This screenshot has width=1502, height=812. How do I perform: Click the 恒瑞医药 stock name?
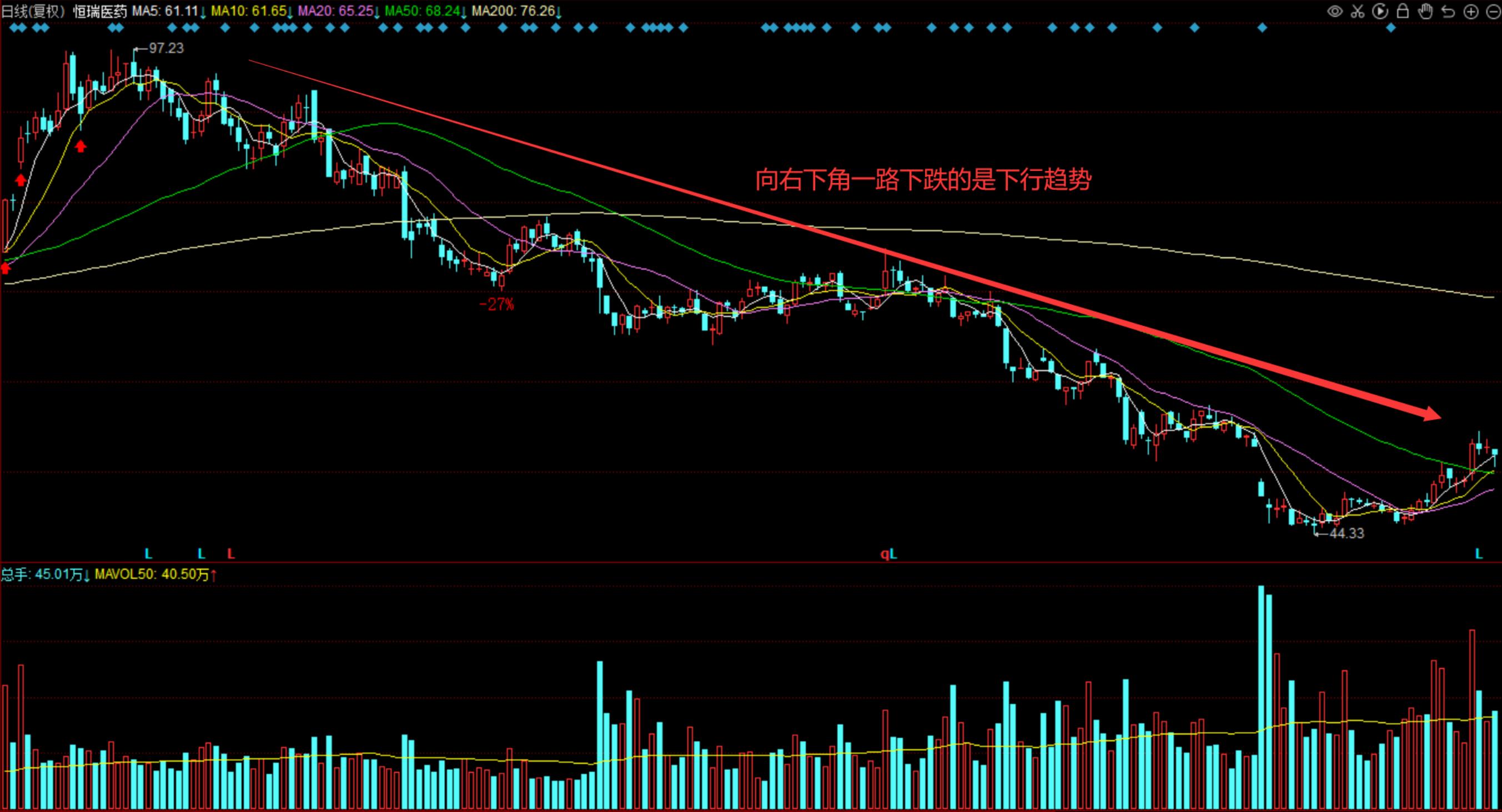pyautogui.click(x=99, y=11)
